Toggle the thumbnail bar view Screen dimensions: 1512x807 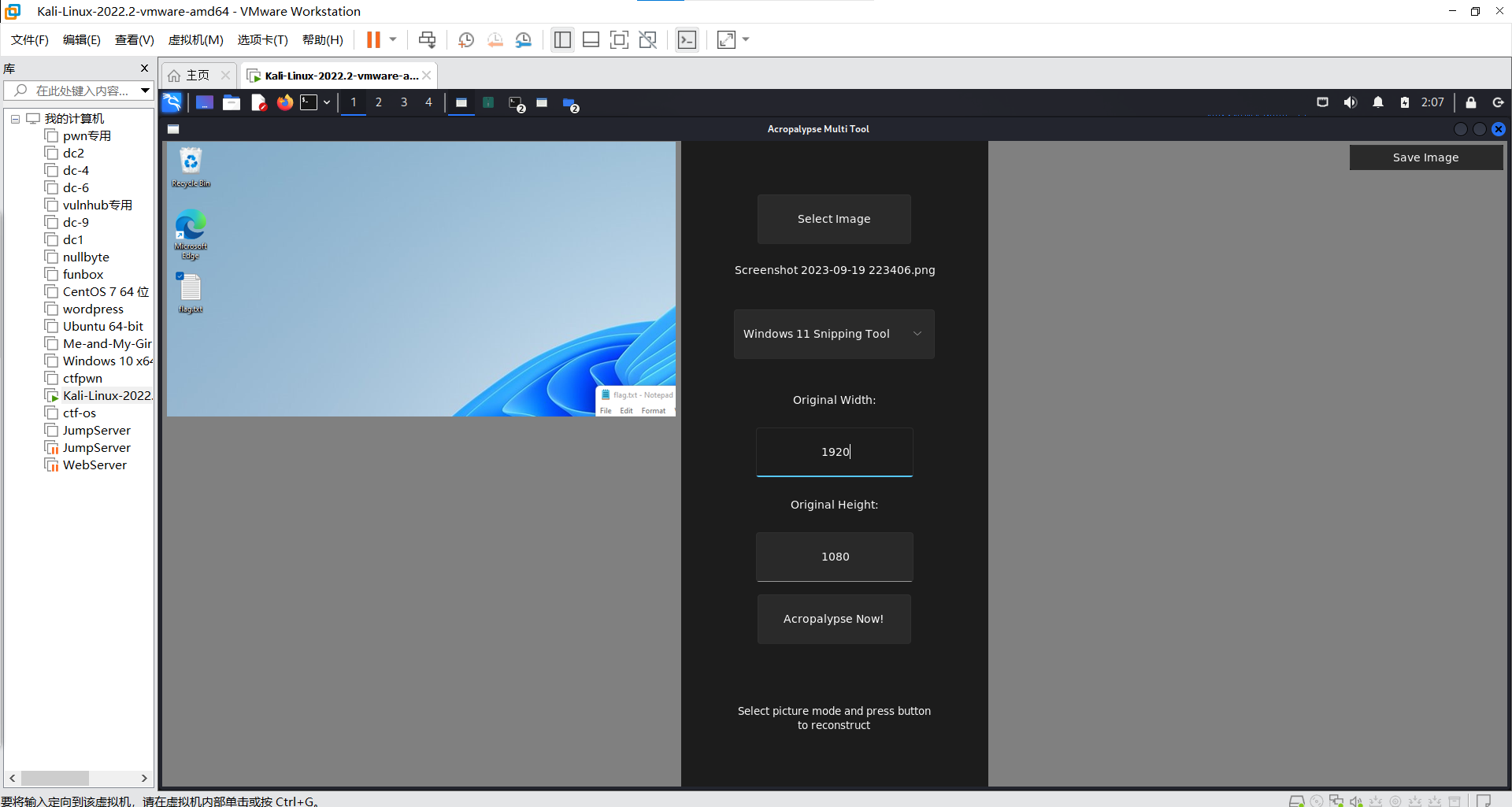(x=591, y=40)
